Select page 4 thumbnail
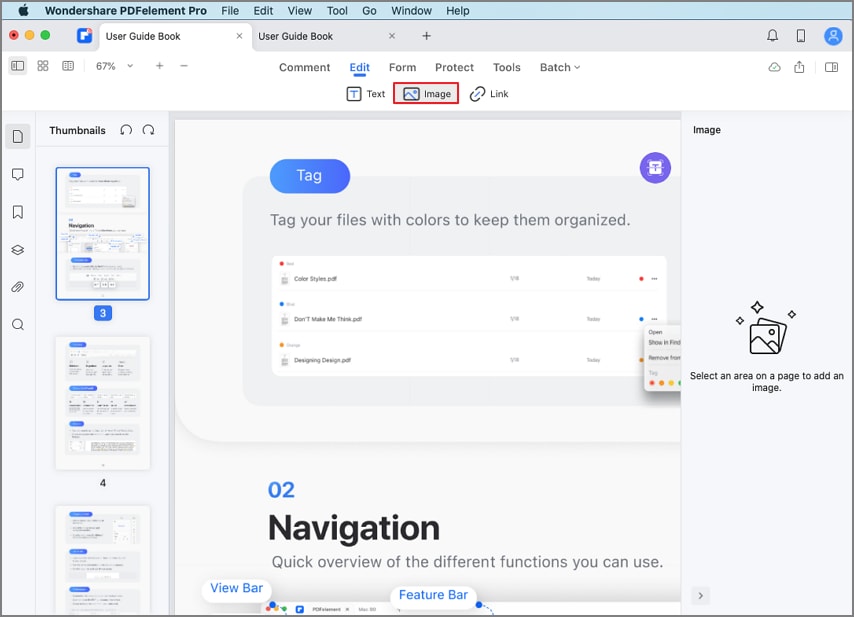The width and height of the screenshot is (854, 617). [x=102, y=403]
